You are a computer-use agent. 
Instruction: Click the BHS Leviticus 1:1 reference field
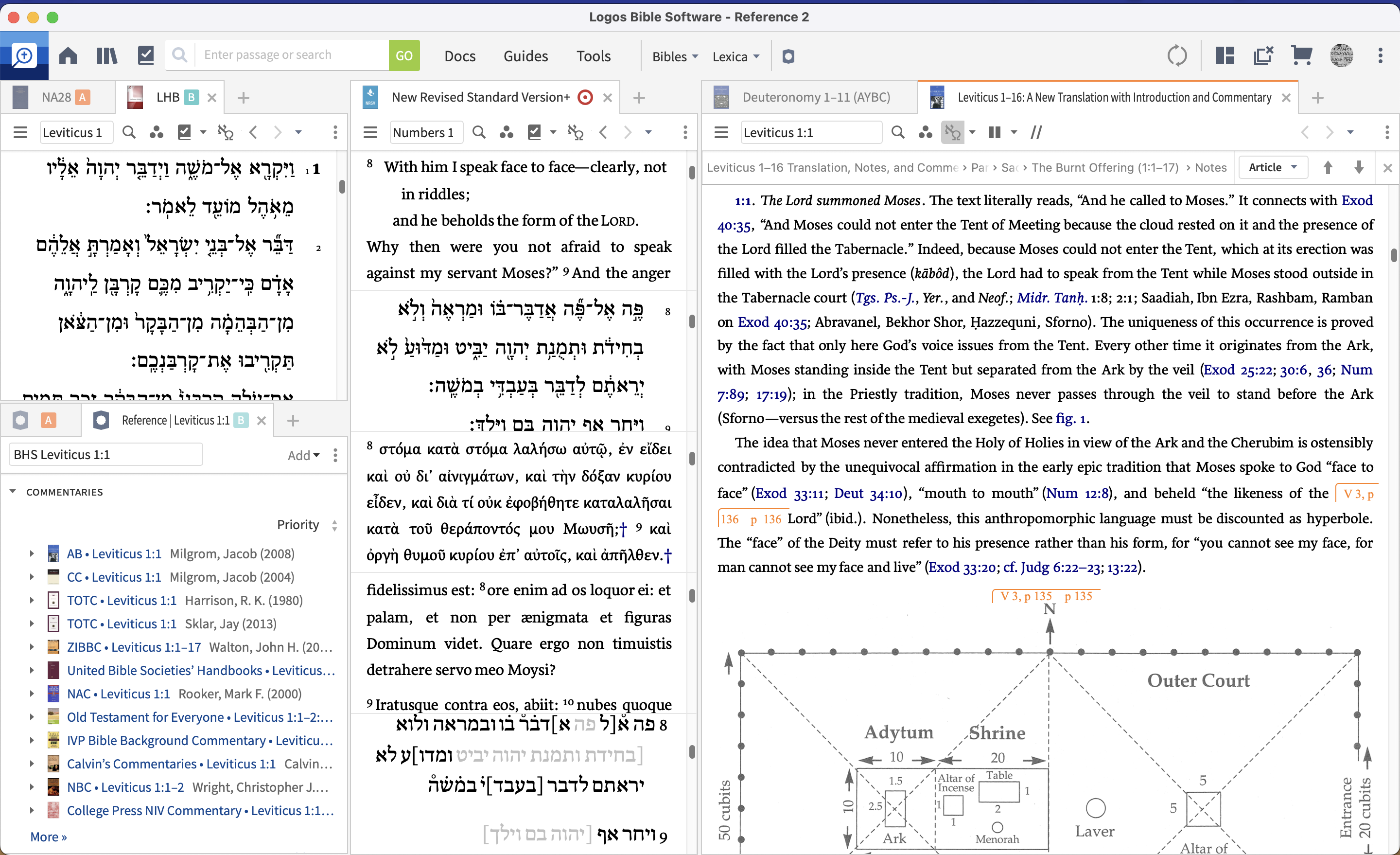[105, 455]
